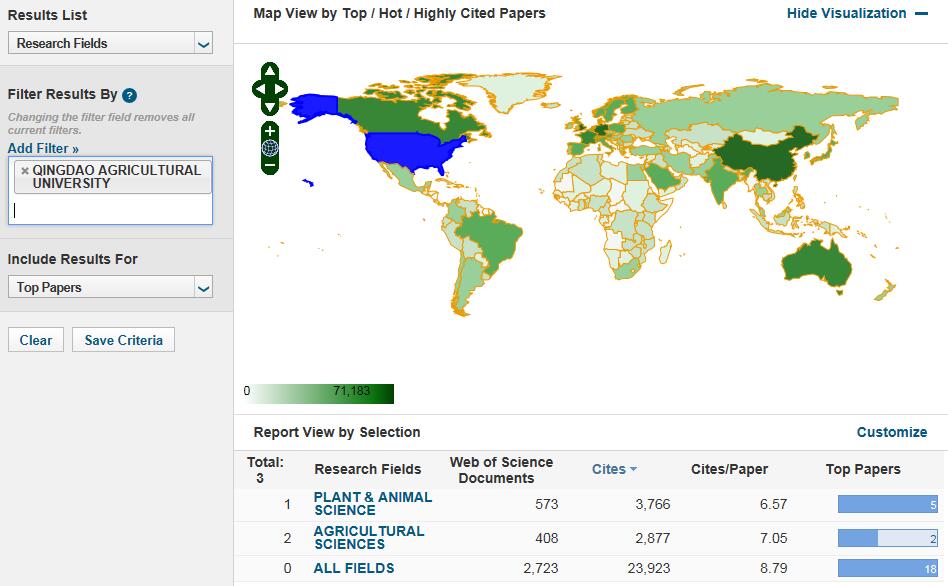Open the Top Papers dropdown

tap(110, 287)
